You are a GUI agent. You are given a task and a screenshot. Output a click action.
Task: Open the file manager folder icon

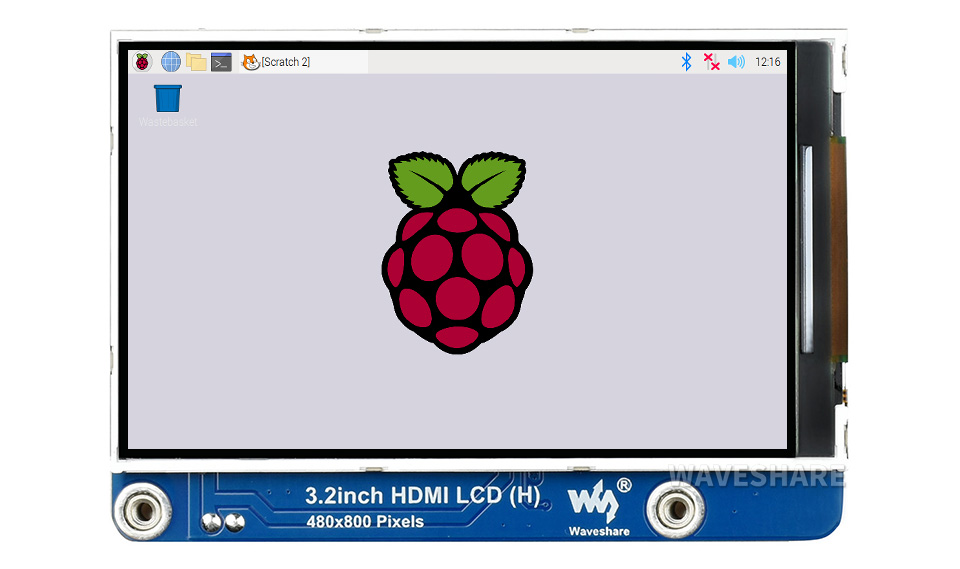coord(196,62)
